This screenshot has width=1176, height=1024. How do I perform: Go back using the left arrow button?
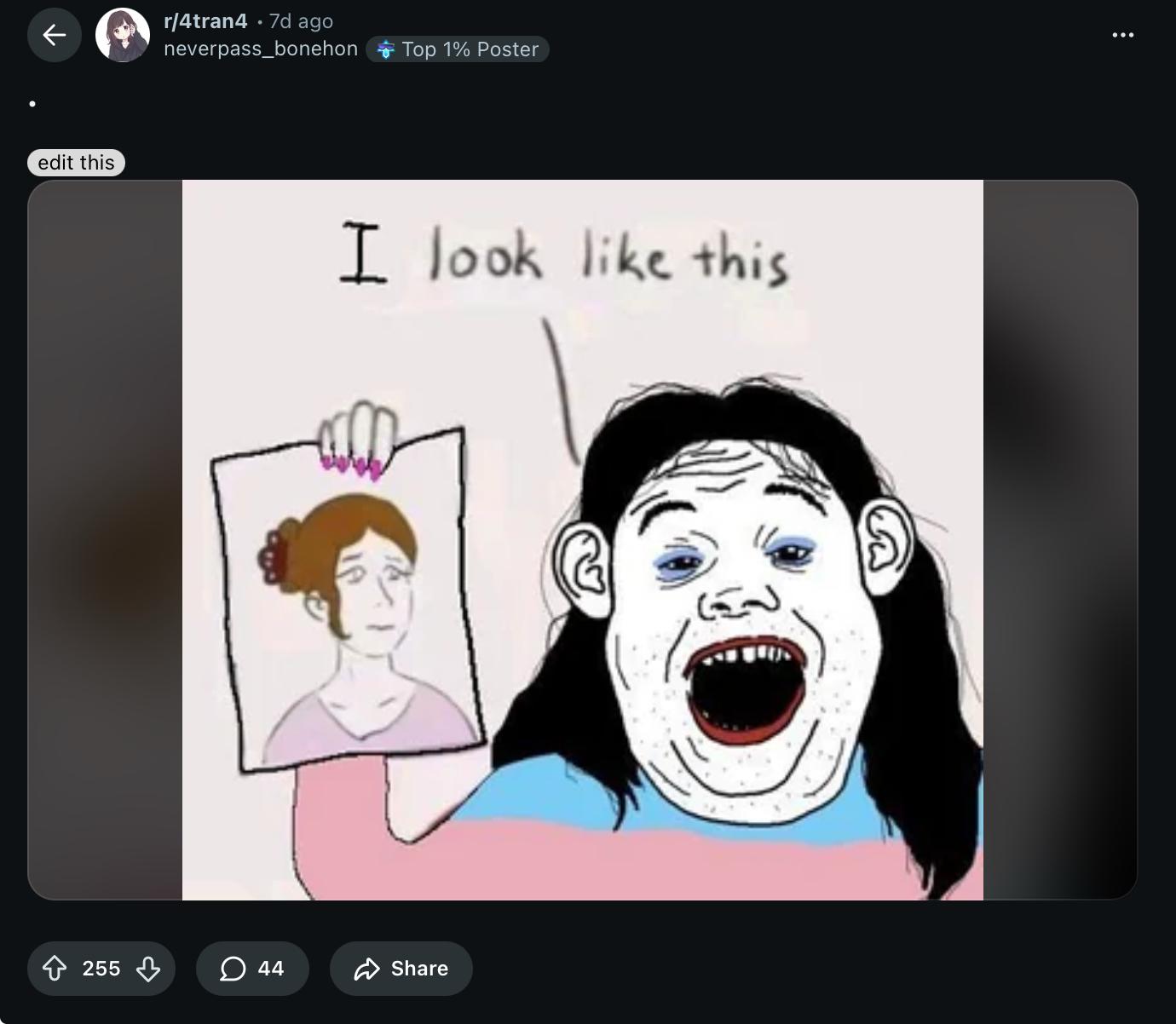[x=55, y=35]
